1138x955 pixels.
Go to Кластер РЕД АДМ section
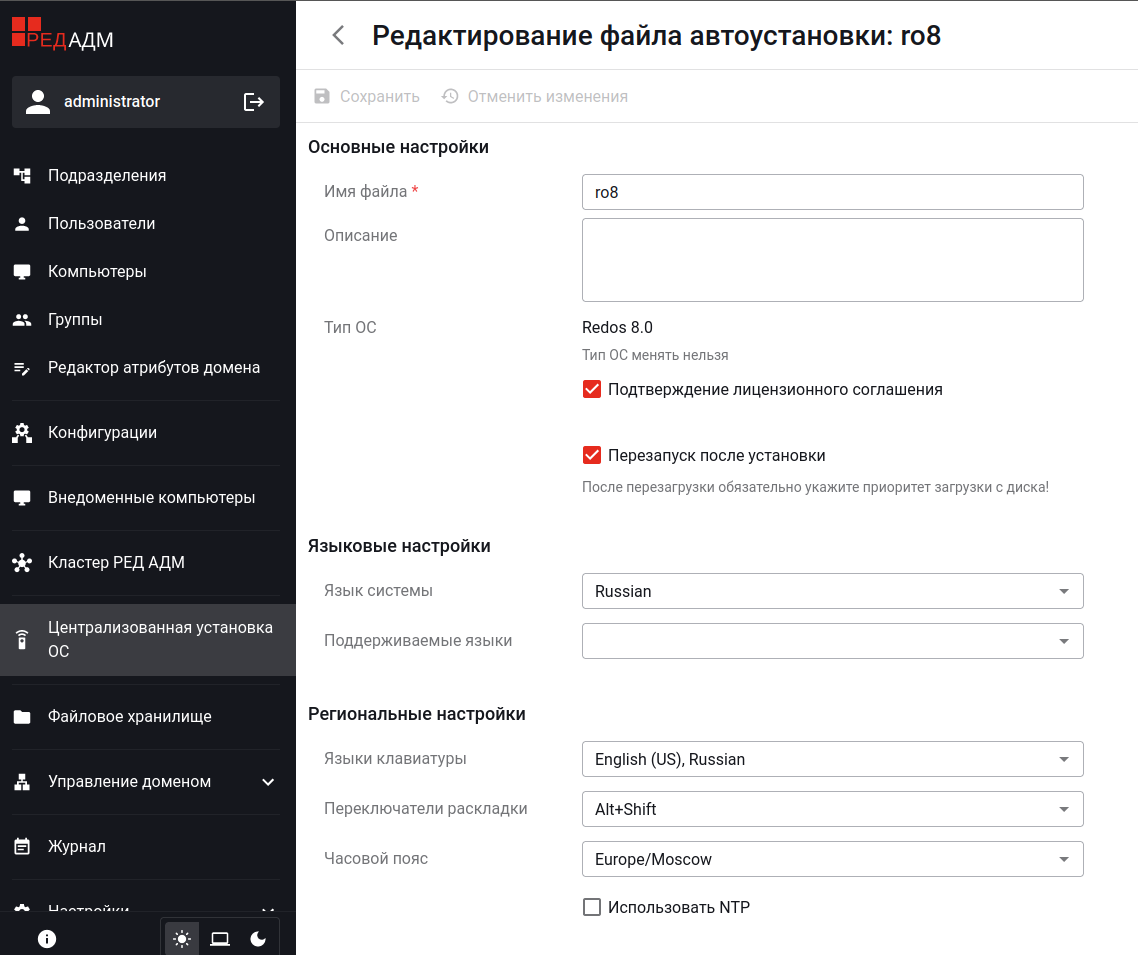116,563
